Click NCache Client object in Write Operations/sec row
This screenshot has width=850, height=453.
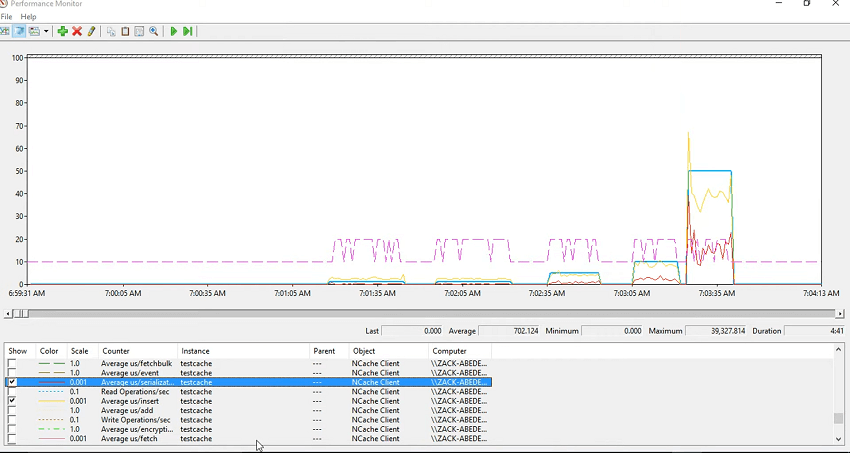pos(375,420)
